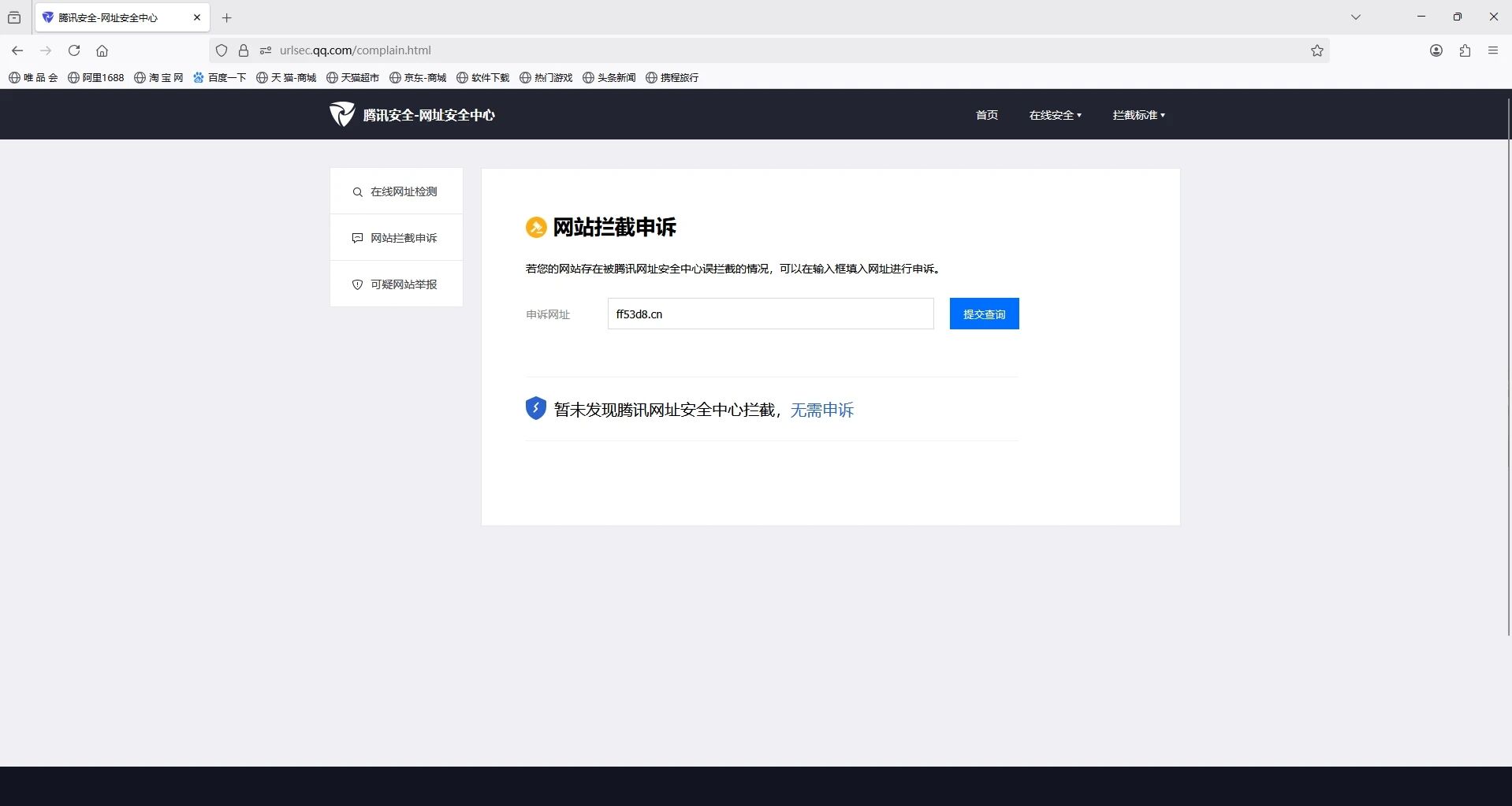Show site security lock information
The width and height of the screenshot is (1512, 806).
click(x=244, y=50)
